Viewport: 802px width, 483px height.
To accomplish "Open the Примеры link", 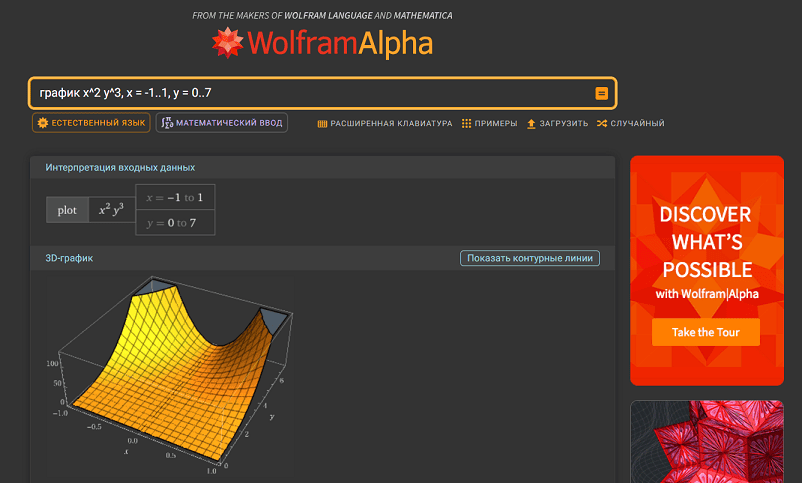I will click(489, 123).
